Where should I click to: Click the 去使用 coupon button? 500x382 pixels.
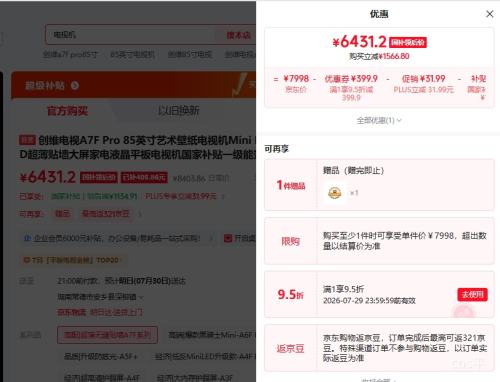(x=472, y=295)
